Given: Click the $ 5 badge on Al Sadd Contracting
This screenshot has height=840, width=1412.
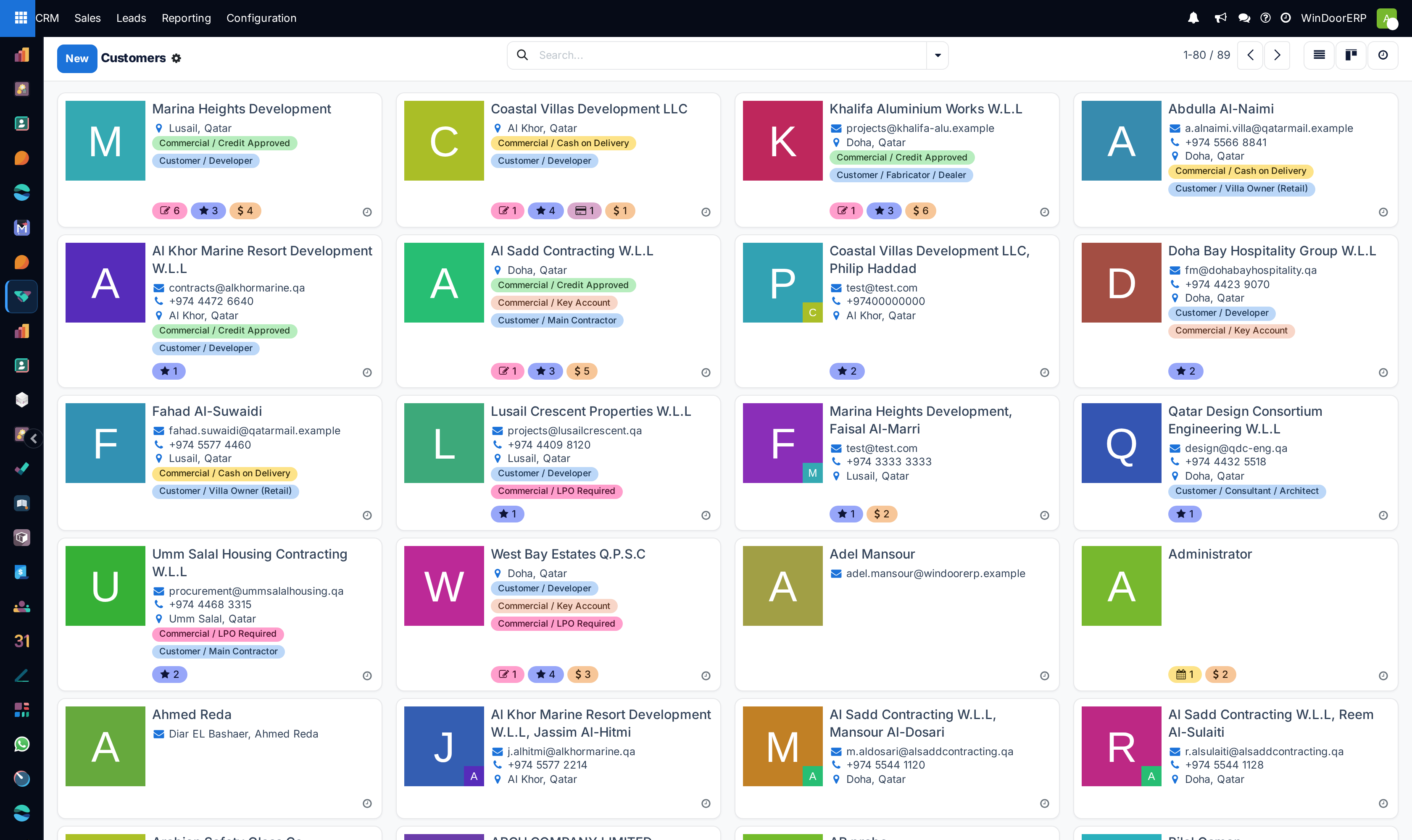Looking at the screenshot, I should click(582, 371).
